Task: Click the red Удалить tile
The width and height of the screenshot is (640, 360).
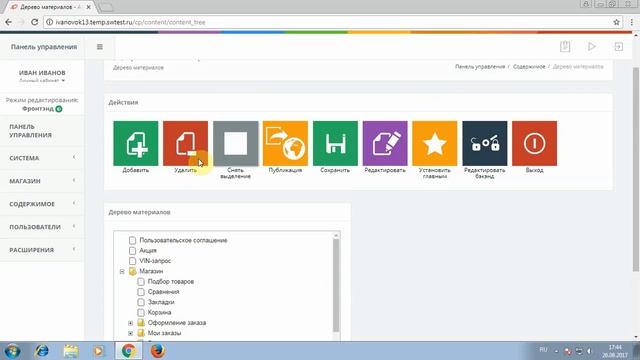Action: (185, 143)
